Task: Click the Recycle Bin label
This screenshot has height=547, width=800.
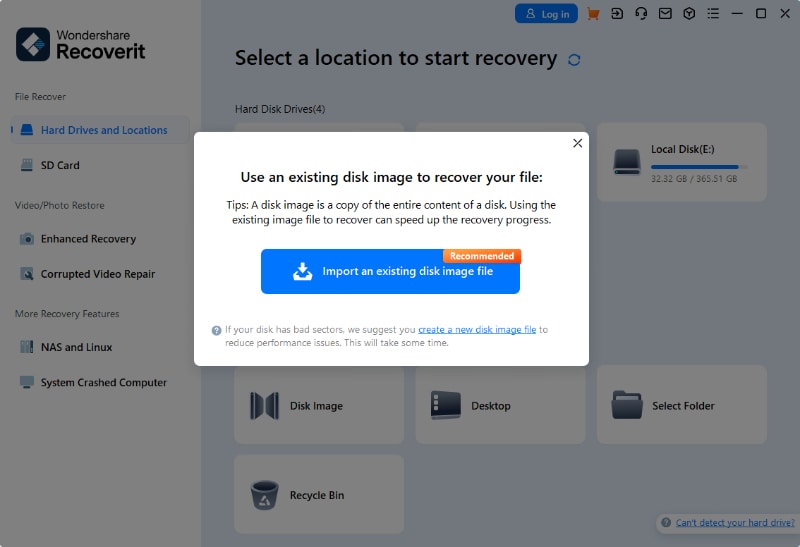Action: [x=317, y=495]
